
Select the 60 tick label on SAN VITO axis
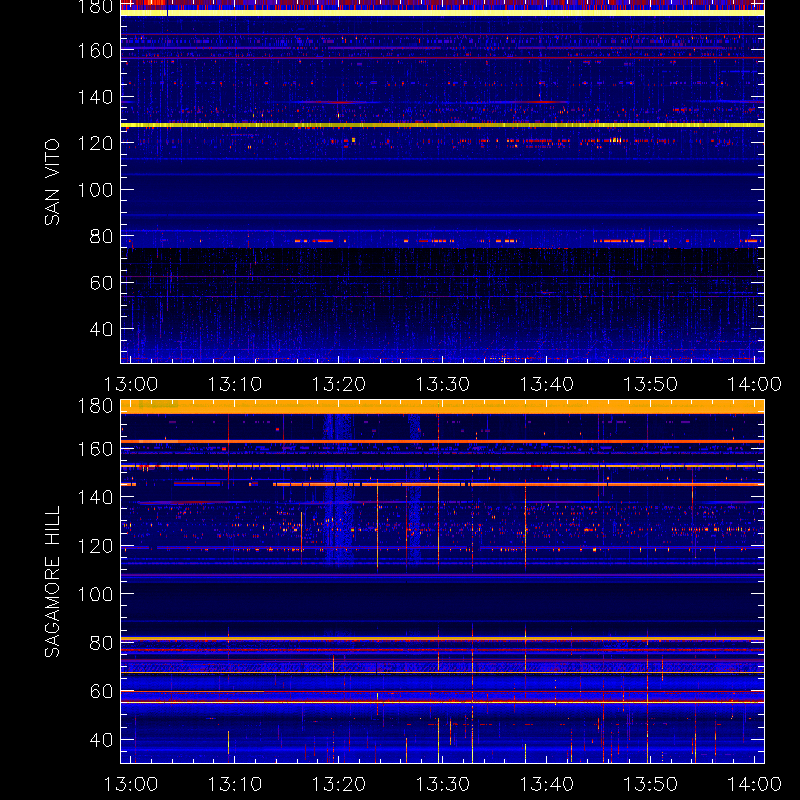coord(101,283)
